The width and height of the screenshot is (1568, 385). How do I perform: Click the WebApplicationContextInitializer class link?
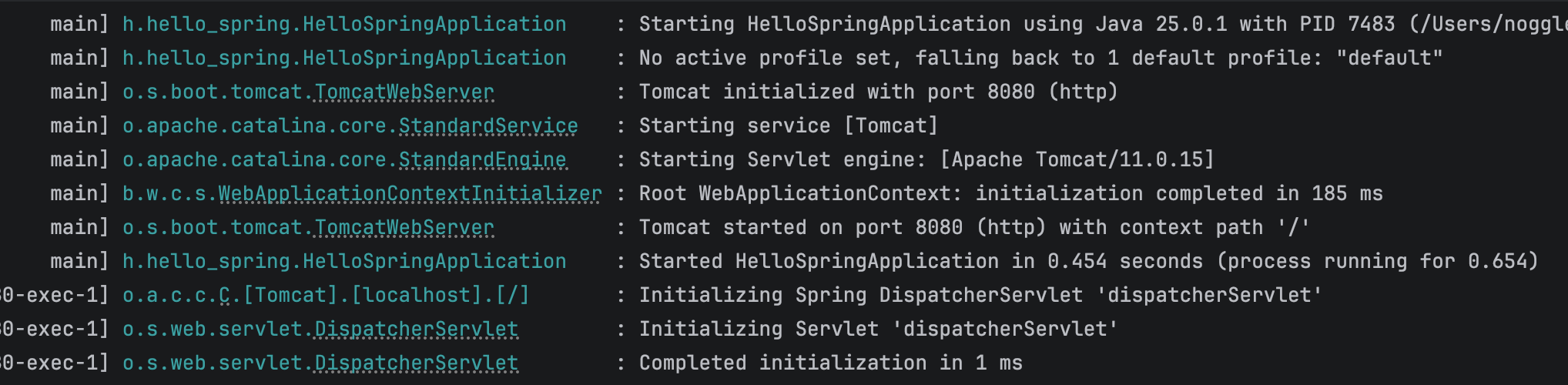point(410,193)
